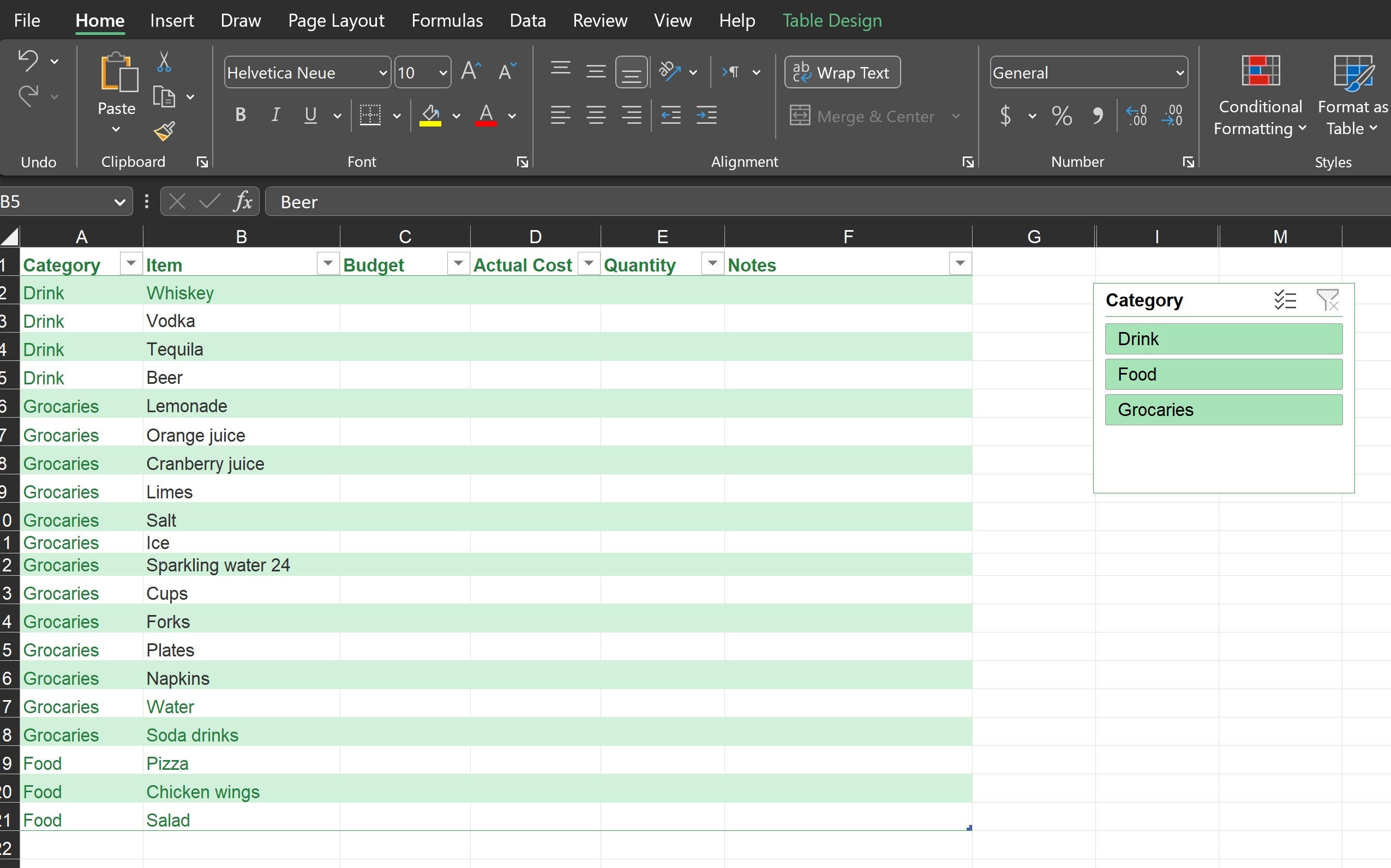
Task: Open the Item column filter dropdown
Action: 327,263
